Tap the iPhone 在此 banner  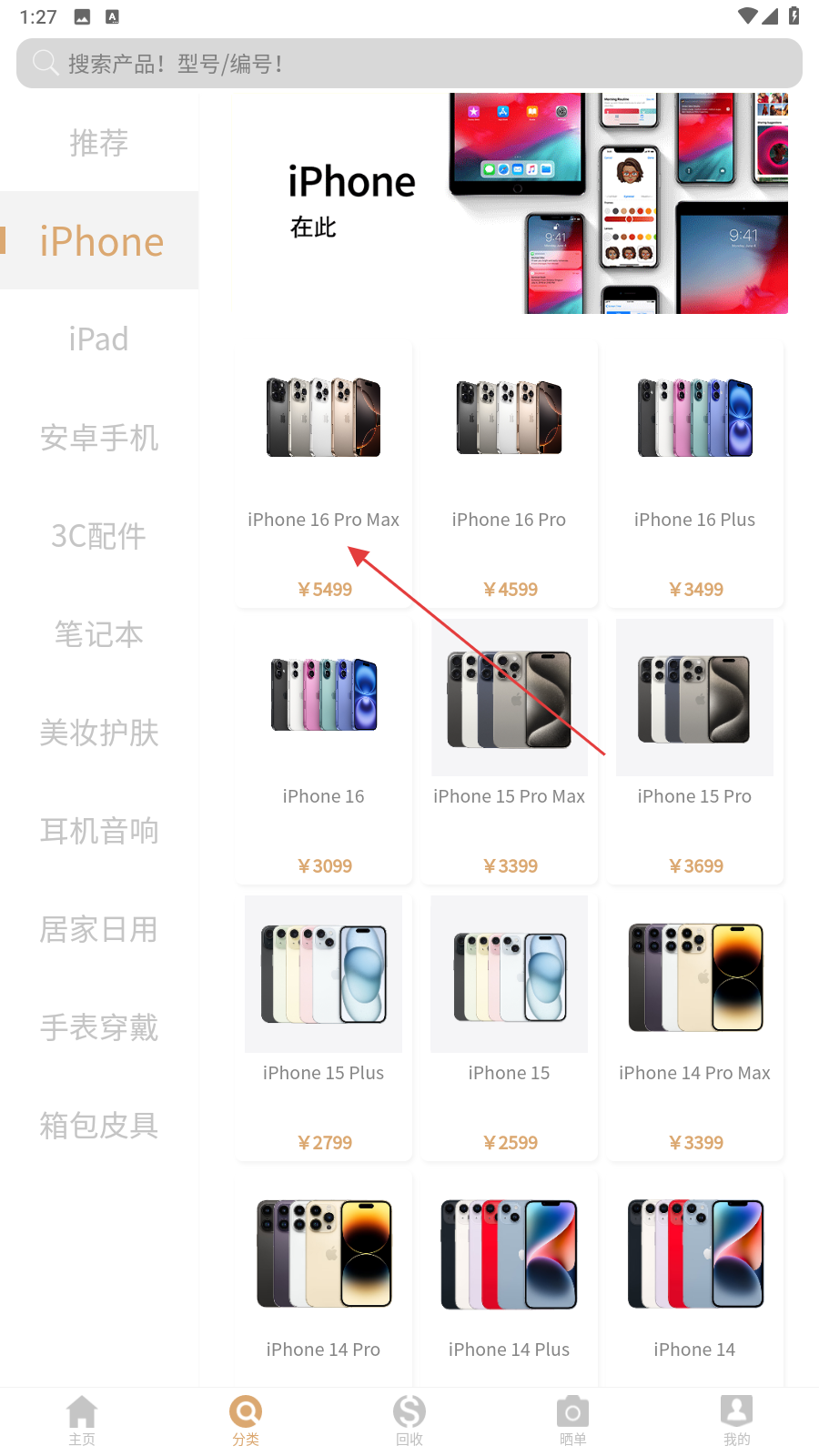(x=511, y=203)
